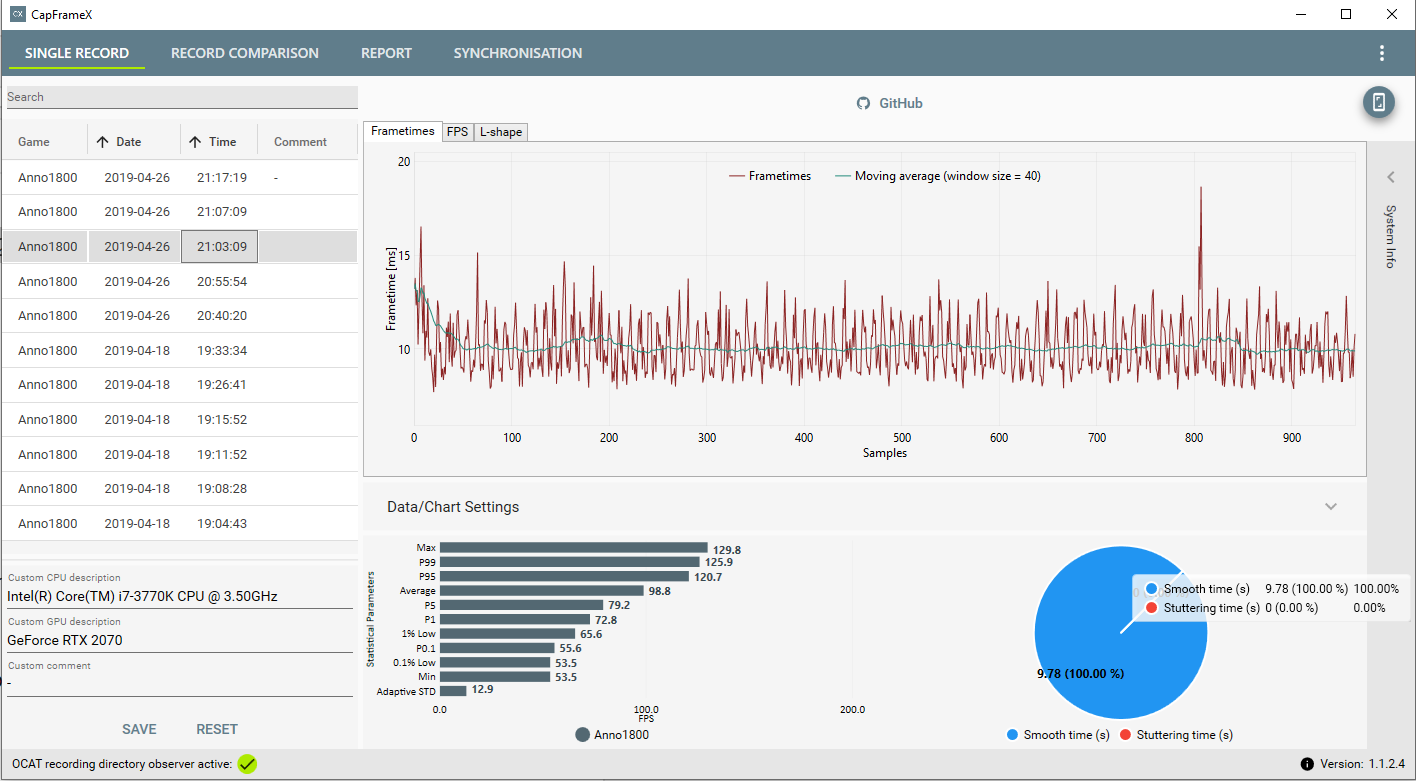This screenshot has width=1416, height=781.
Task: Click in the Search field
Action: [x=181, y=97]
